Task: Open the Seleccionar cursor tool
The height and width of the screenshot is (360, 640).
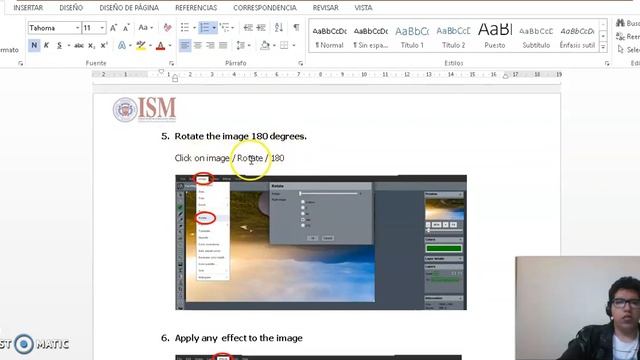Action: pos(628,50)
